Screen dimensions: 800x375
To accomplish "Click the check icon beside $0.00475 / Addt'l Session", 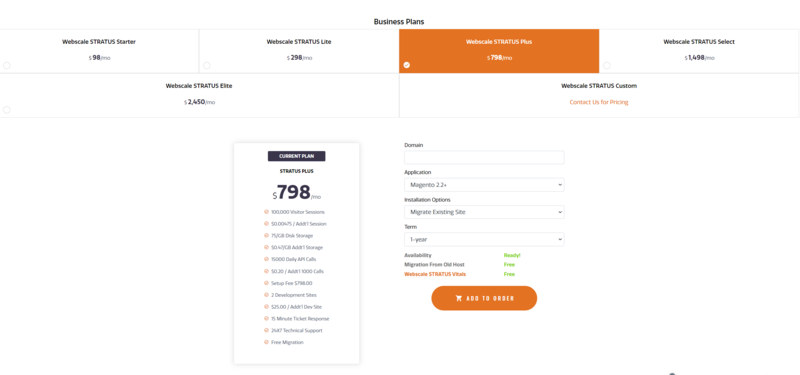I will pyautogui.click(x=266, y=224).
